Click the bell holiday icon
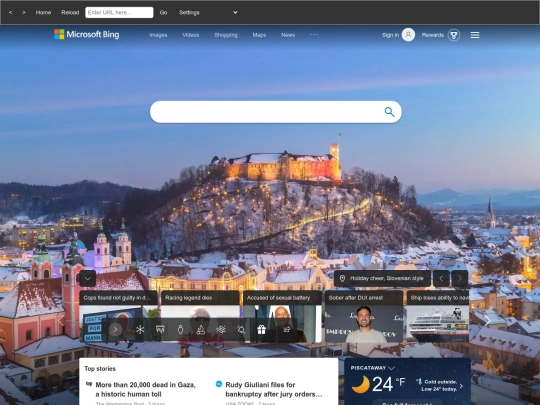Viewport: 540px width, 405px height. pyautogui.click(x=241, y=330)
